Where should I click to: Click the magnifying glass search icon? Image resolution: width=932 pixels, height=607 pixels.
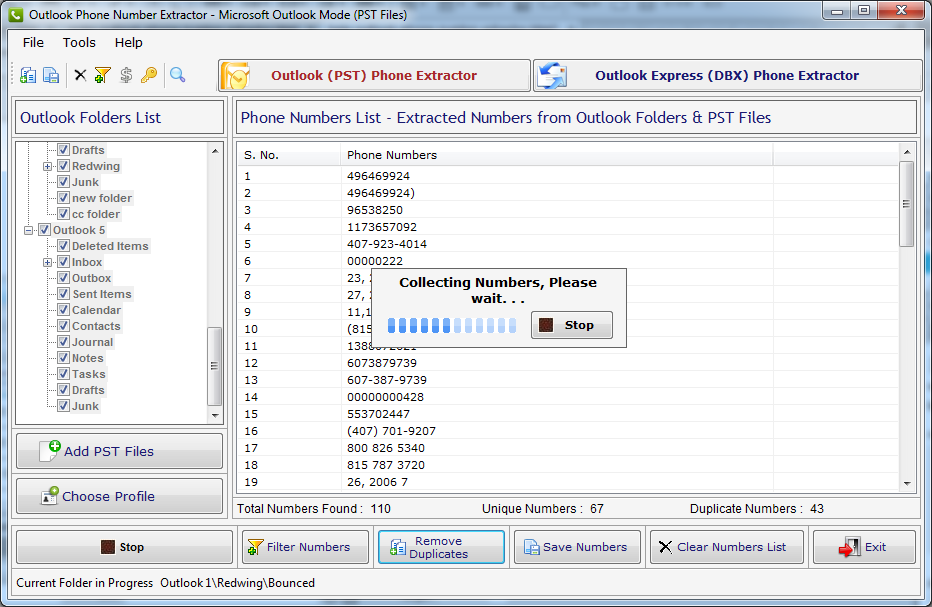(x=177, y=75)
